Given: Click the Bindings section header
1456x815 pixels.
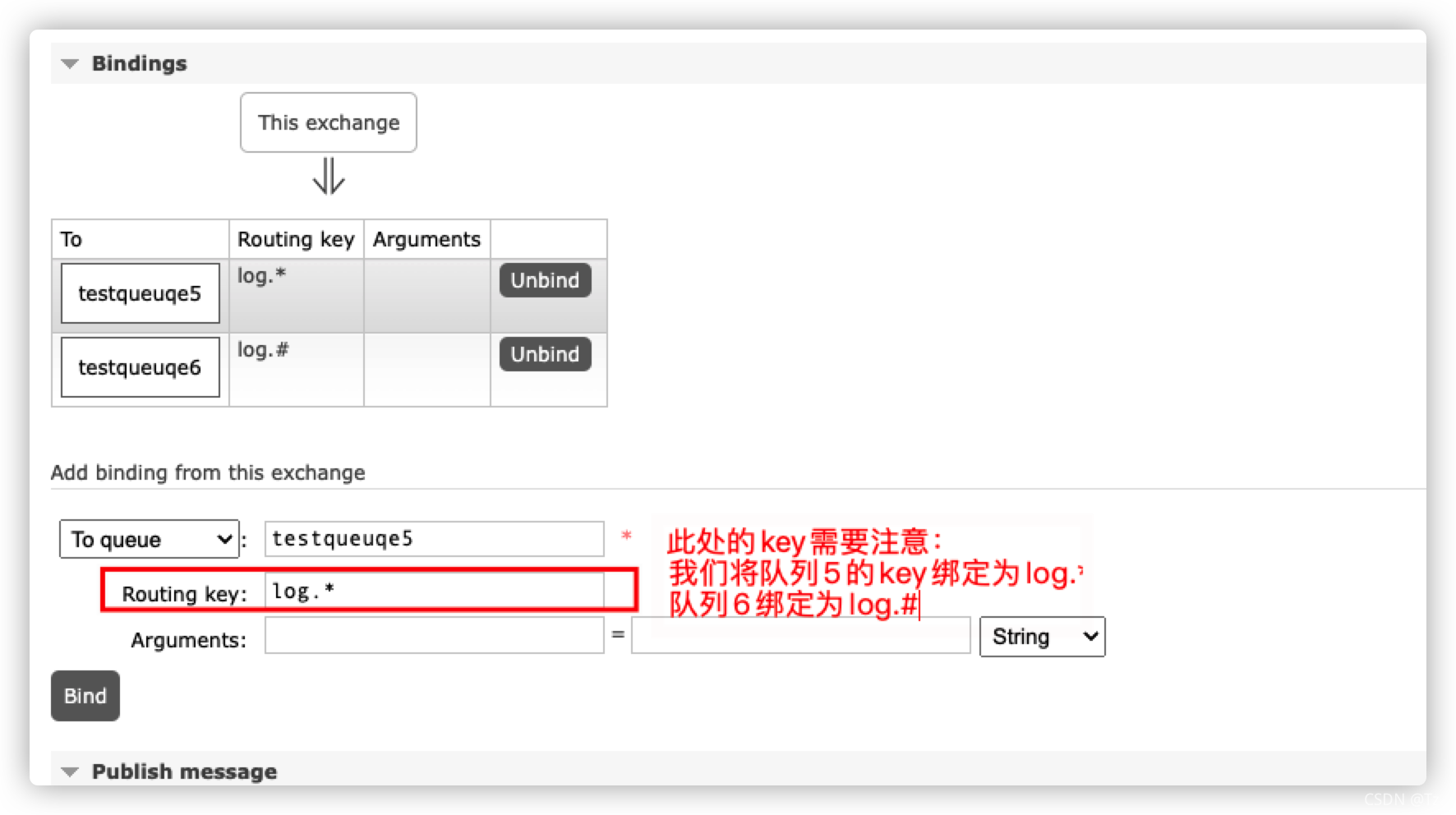Looking at the screenshot, I should [x=139, y=63].
